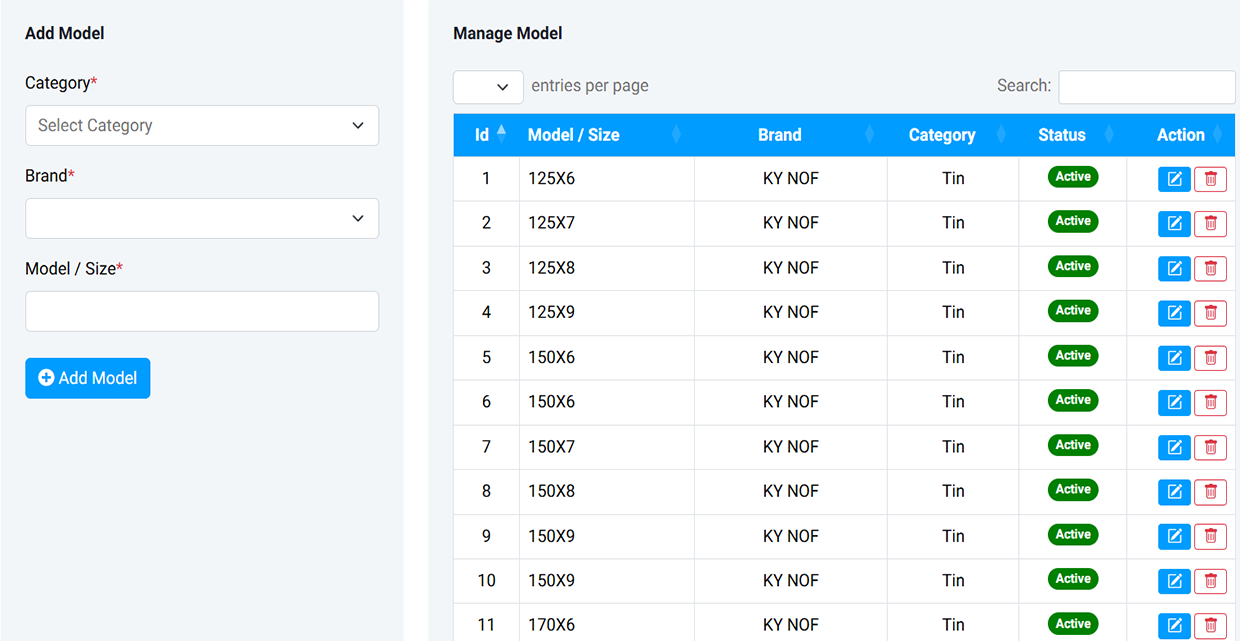Delete the 150X8 model row
1240x641 pixels.
point(1210,492)
